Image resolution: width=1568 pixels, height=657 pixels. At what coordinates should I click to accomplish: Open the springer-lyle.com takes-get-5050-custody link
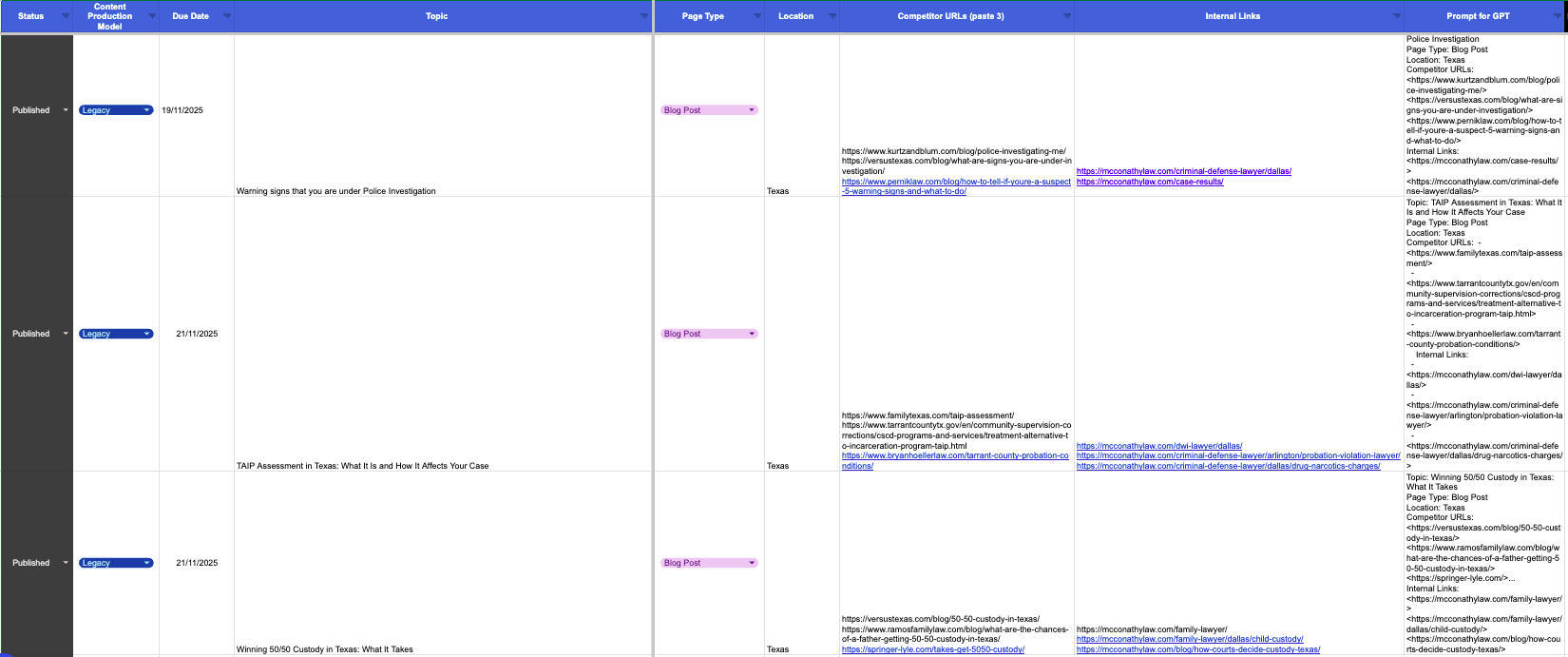[x=933, y=649]
